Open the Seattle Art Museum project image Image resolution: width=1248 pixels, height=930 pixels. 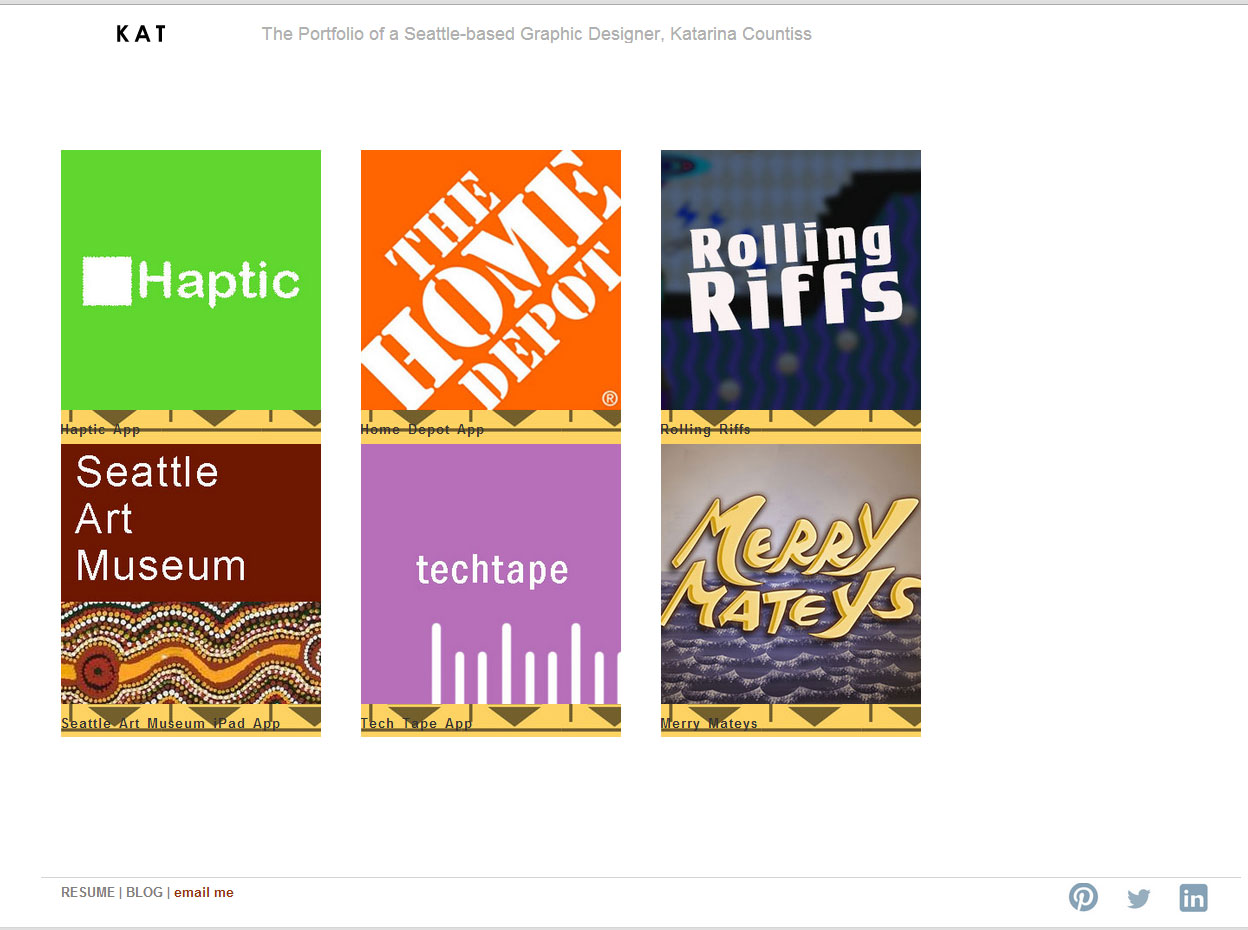tap(191, 574)
